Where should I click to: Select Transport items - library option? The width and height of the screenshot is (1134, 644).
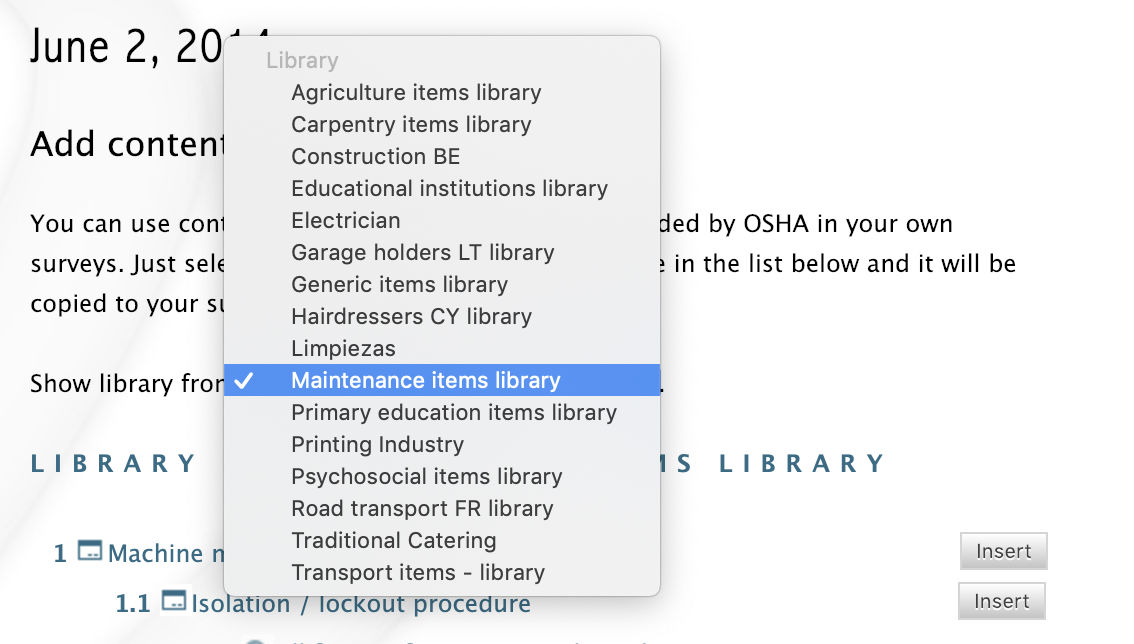tap(418, 573)
